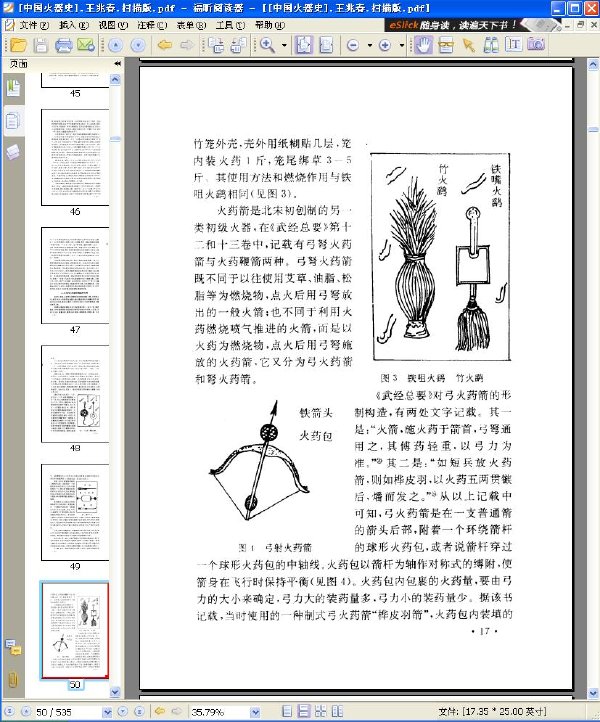Go forward with gray right arrow
The height and width of the screenshot is (722, 600).
click(x=186, y=45)
